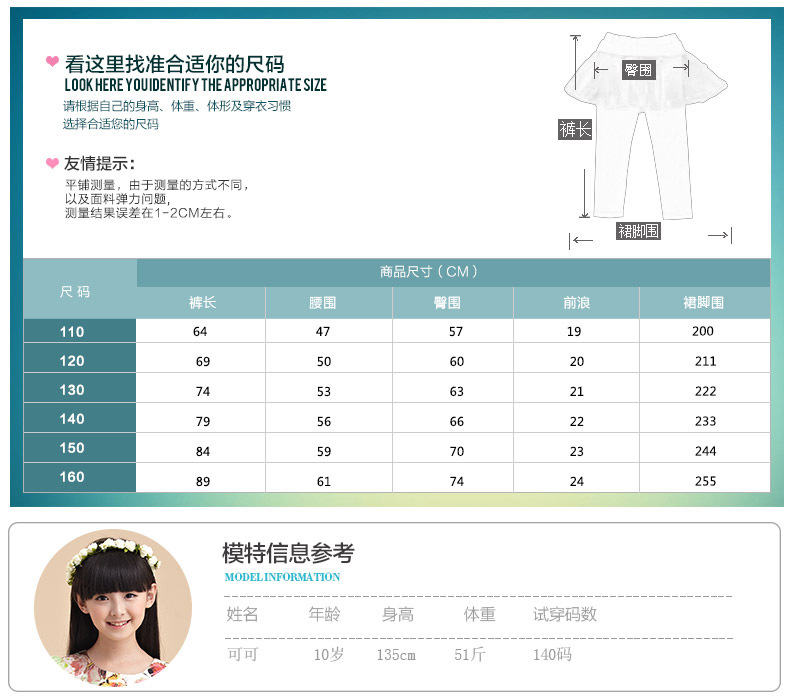Viewport: 790px width, 699px height.
Task: Select the 腰围 column header
Action: [322, 303]
